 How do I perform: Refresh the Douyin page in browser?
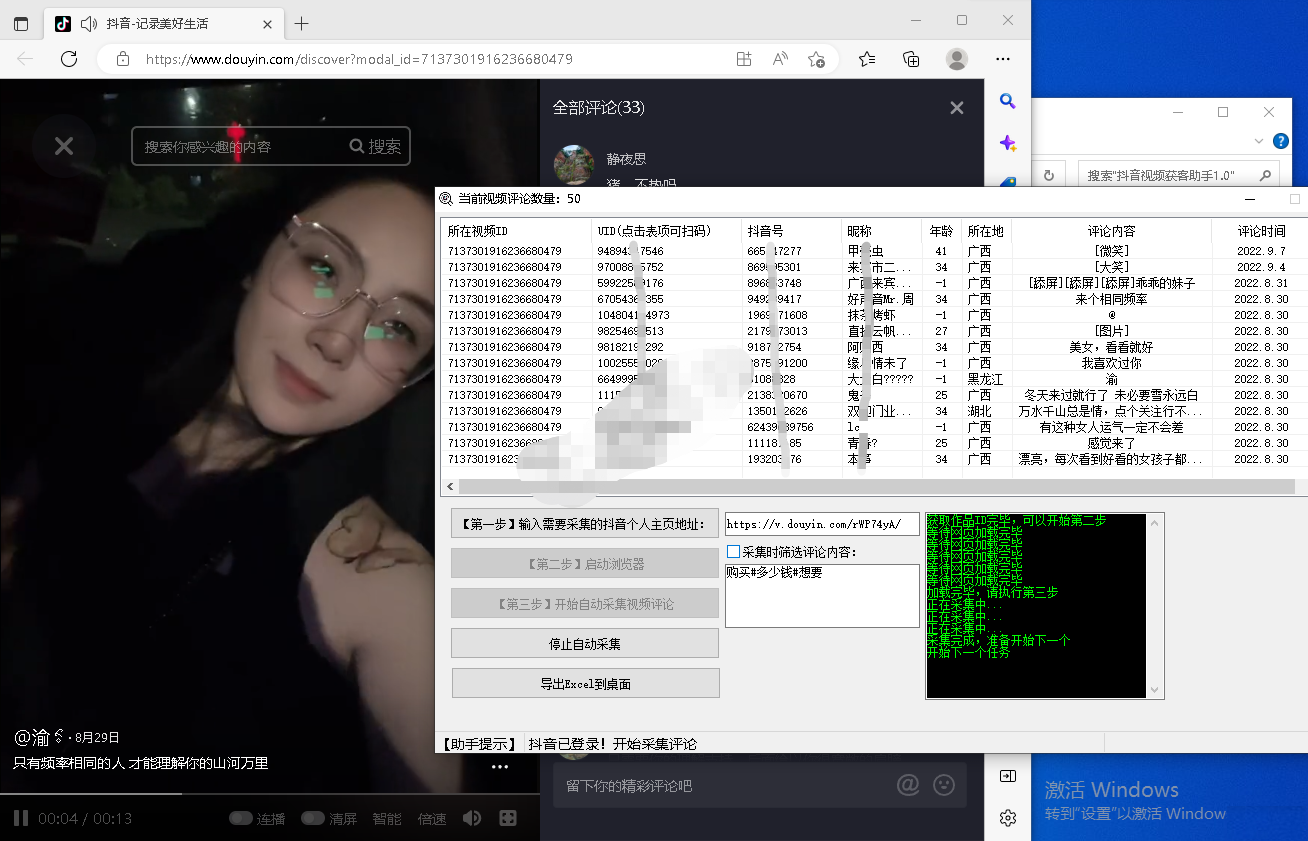click(69, 59)
